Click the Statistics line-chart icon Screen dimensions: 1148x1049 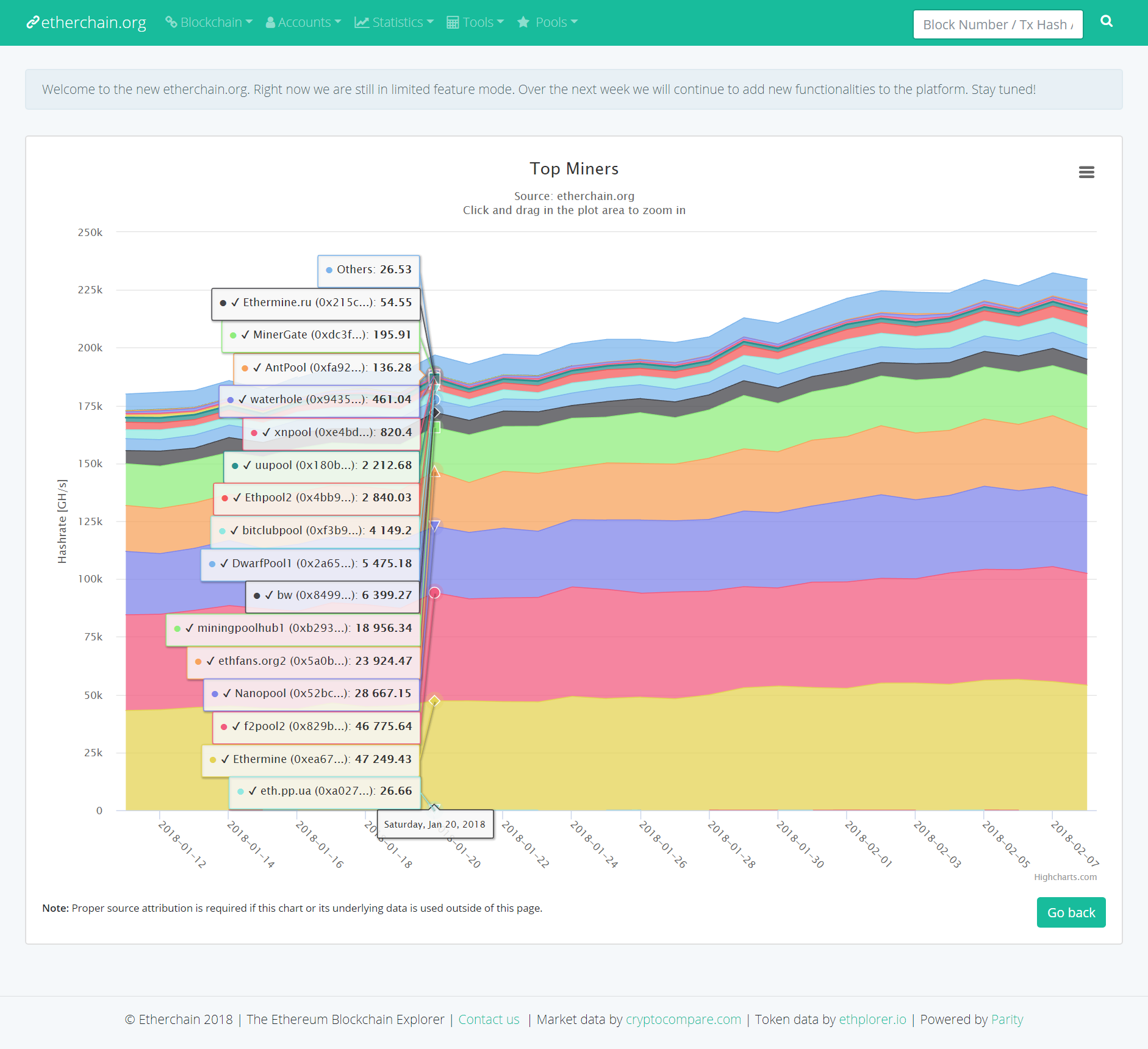tap(362, 23)
